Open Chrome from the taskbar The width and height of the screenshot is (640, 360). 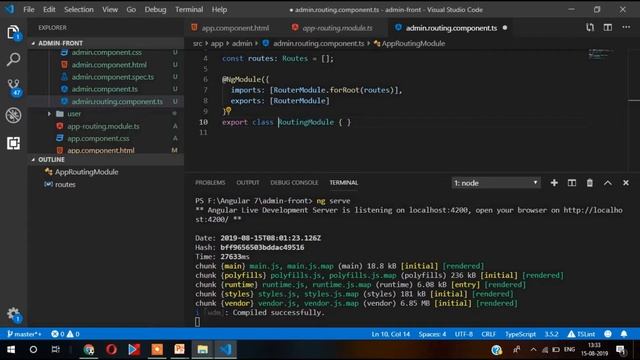tap(89, 350)
